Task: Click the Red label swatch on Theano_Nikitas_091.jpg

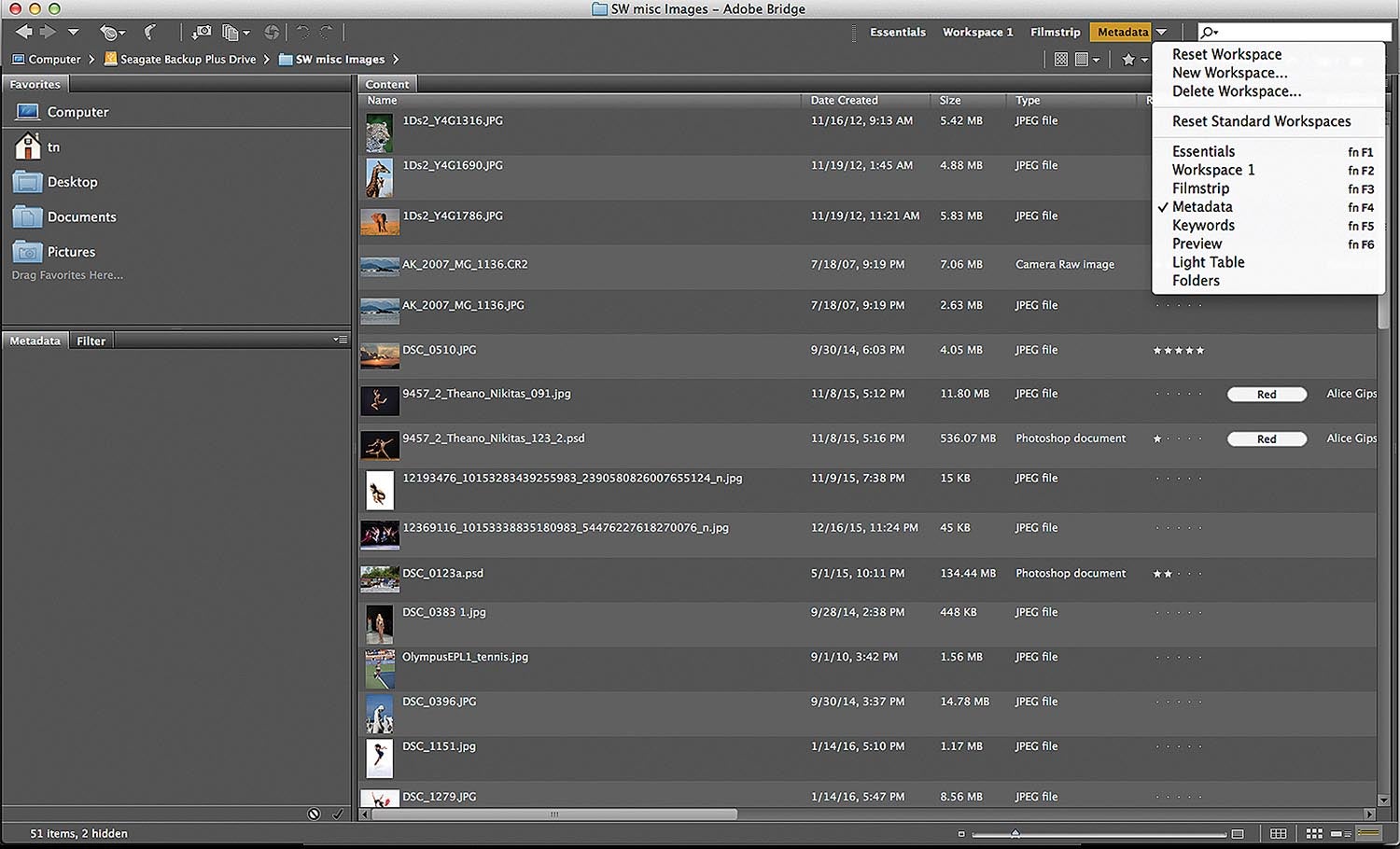Action: (x=1267, y=394)
